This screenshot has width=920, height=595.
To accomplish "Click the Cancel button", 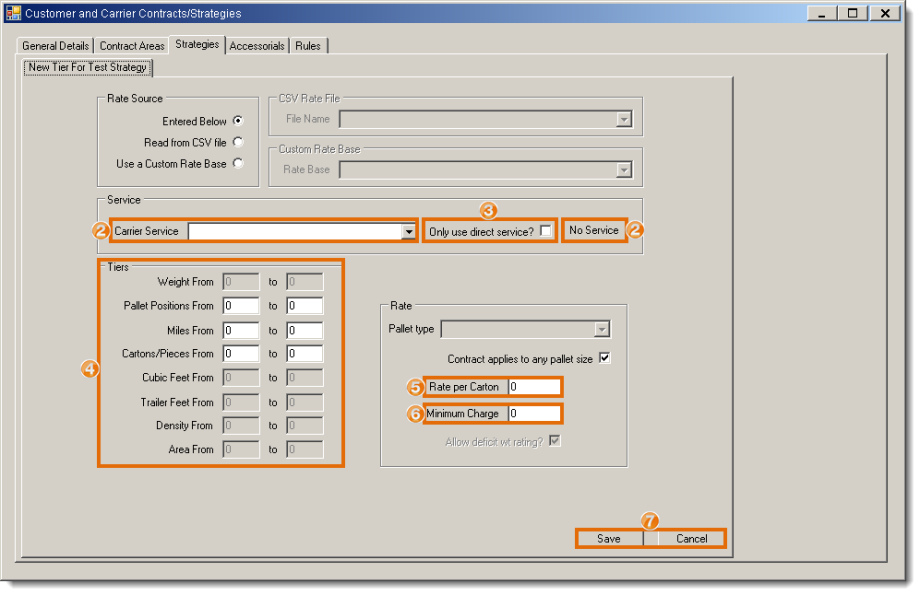I will (692, 539).
